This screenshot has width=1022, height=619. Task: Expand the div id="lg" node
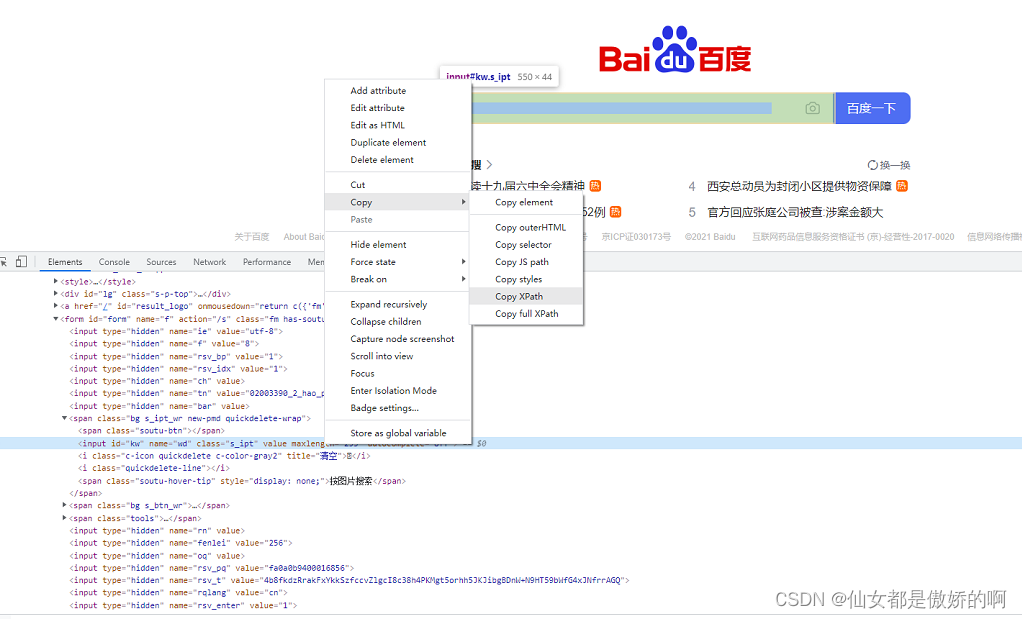pos(55,293)
